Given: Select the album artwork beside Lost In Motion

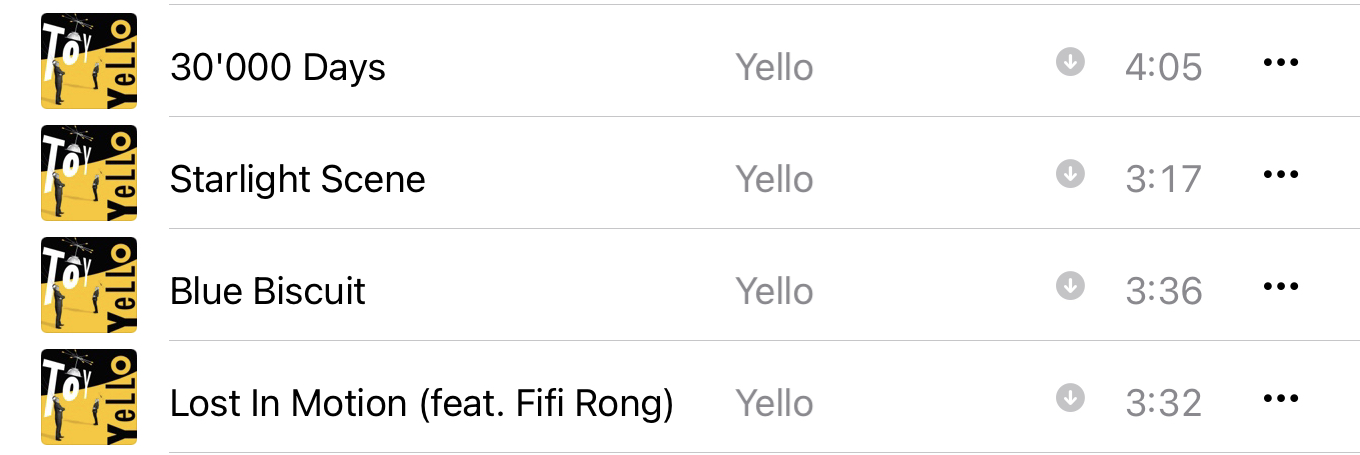Looking at the screenshot, I should [89, 397].
